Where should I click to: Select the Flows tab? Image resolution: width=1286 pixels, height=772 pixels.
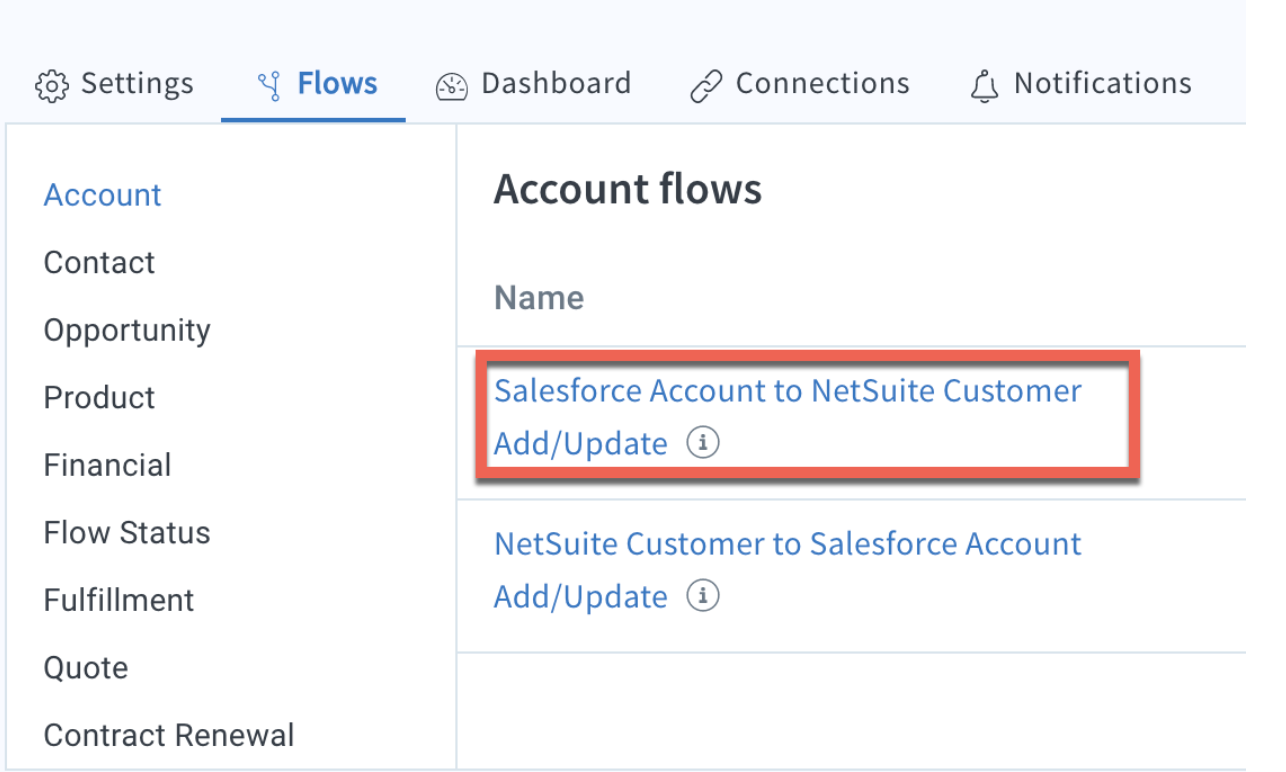[316, 84]
